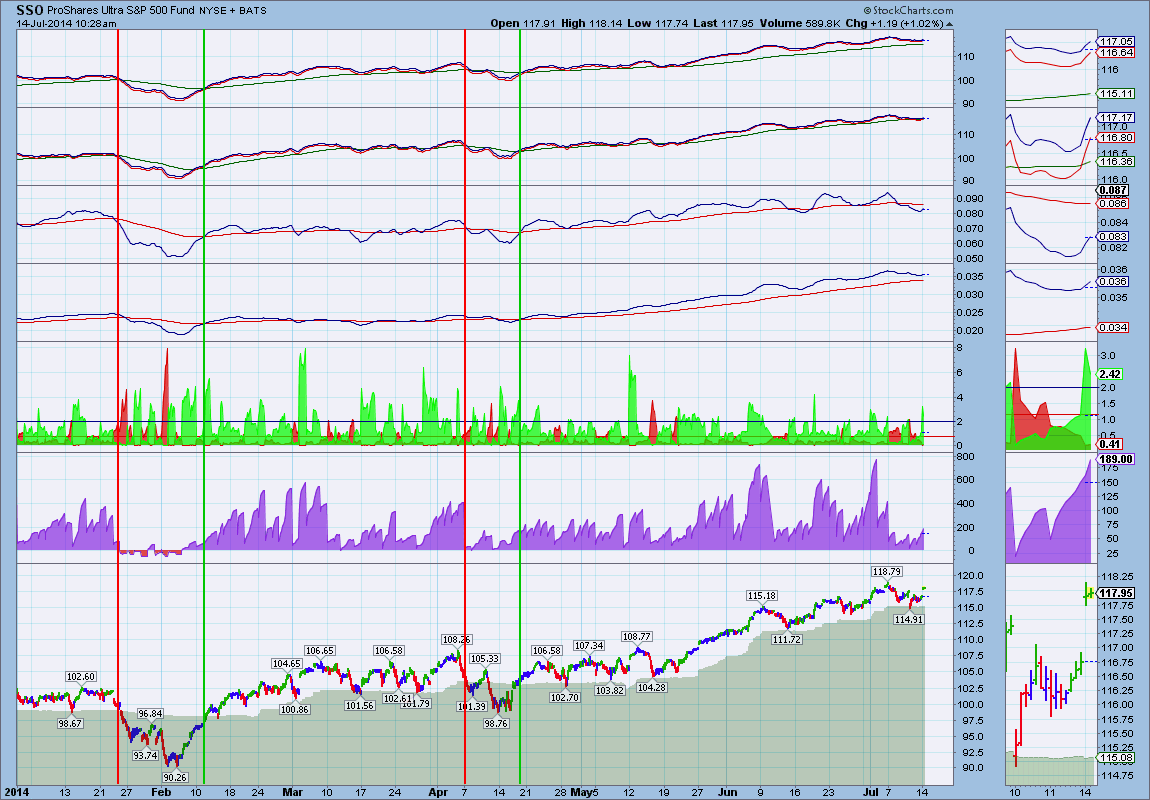Click the Volume 589.8K value in the header
The width and height of the screenshot is (1150, 800).
800,23
